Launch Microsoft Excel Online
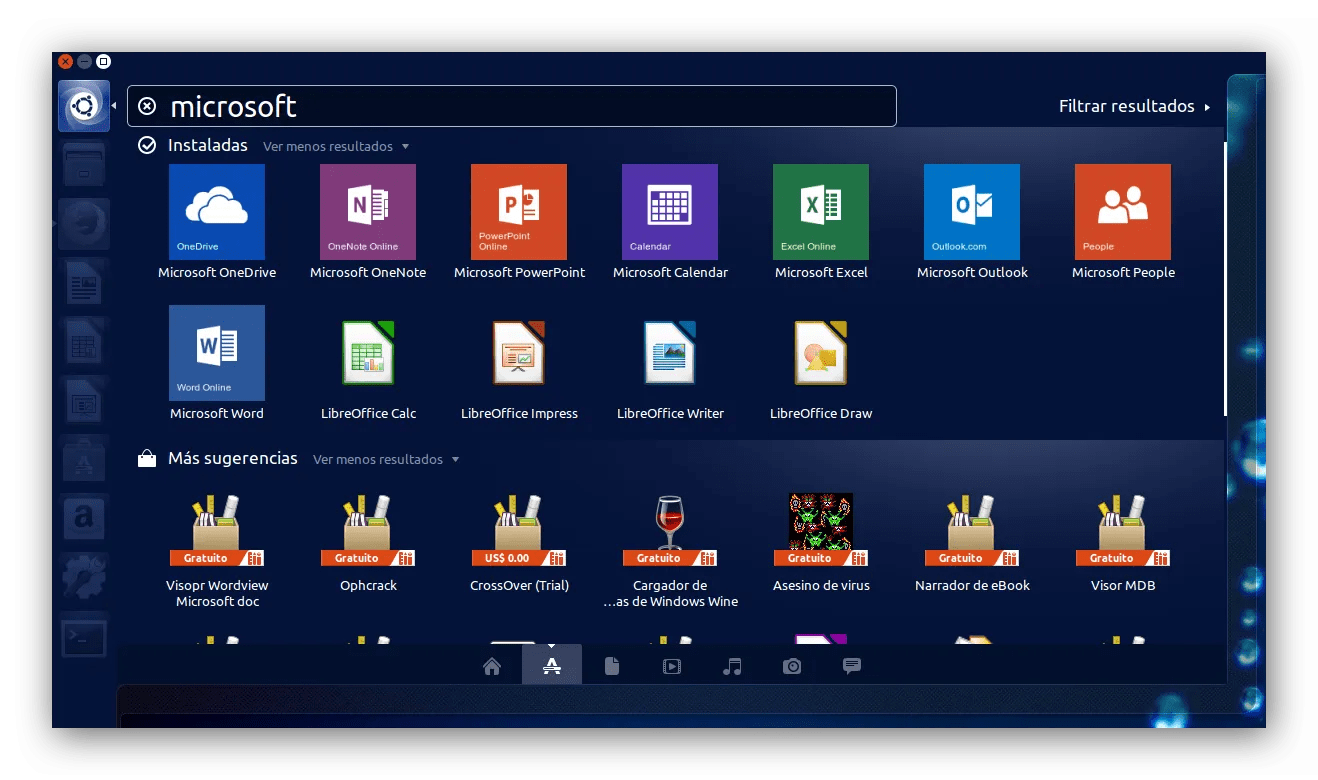Image resolution: width=1318 pixels, height=780 pixels. (x=821, y=212)
